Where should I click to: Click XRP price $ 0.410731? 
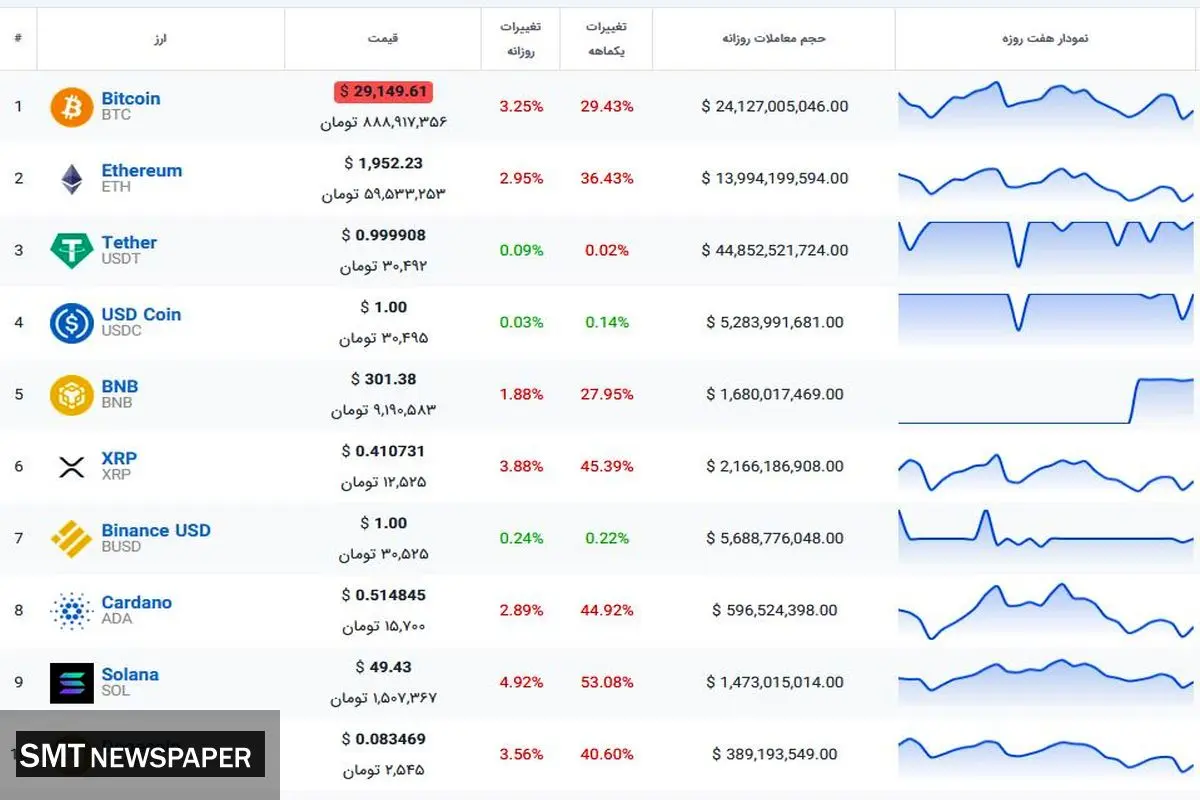tap(383, 451)
